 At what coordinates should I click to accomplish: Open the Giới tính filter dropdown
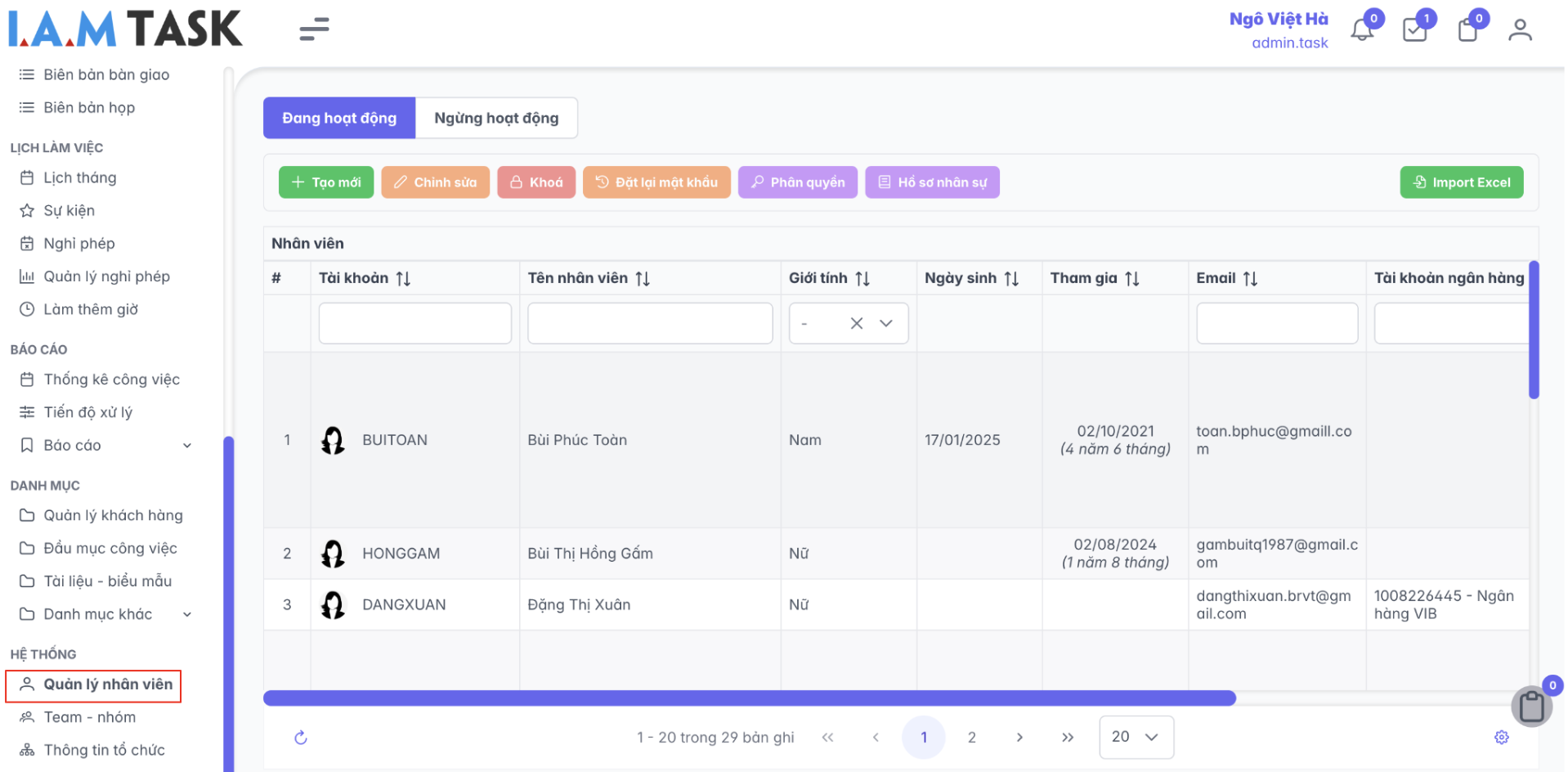885,323
